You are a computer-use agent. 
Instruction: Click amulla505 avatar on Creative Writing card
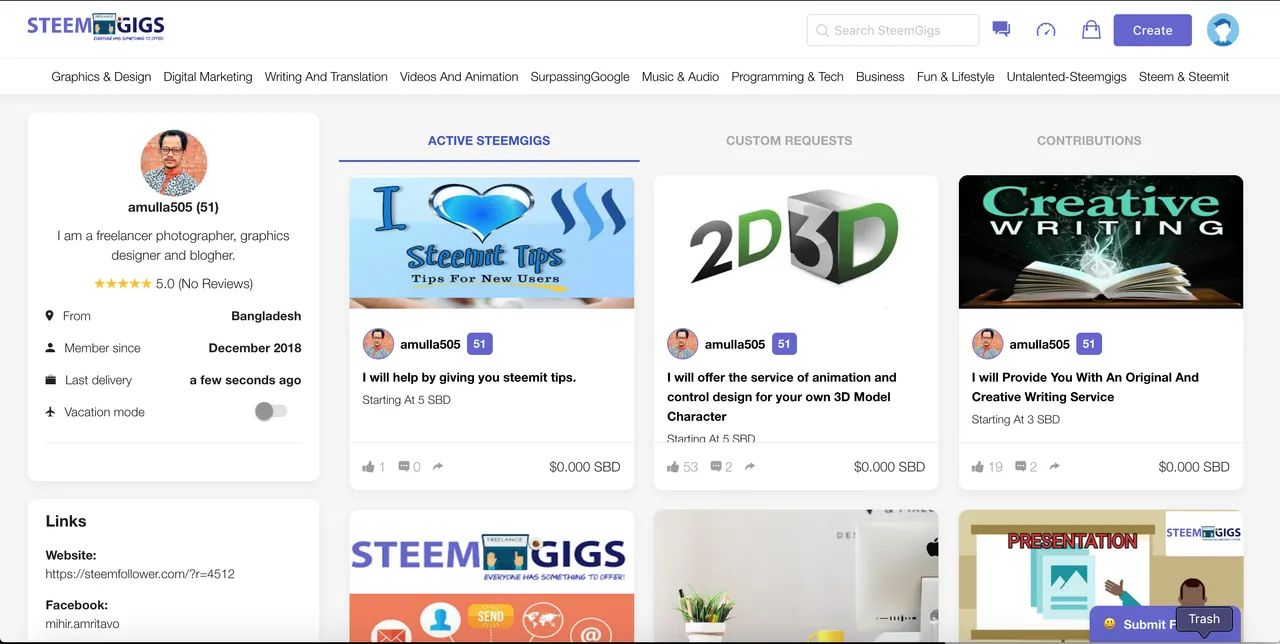[x=988, y=344]
